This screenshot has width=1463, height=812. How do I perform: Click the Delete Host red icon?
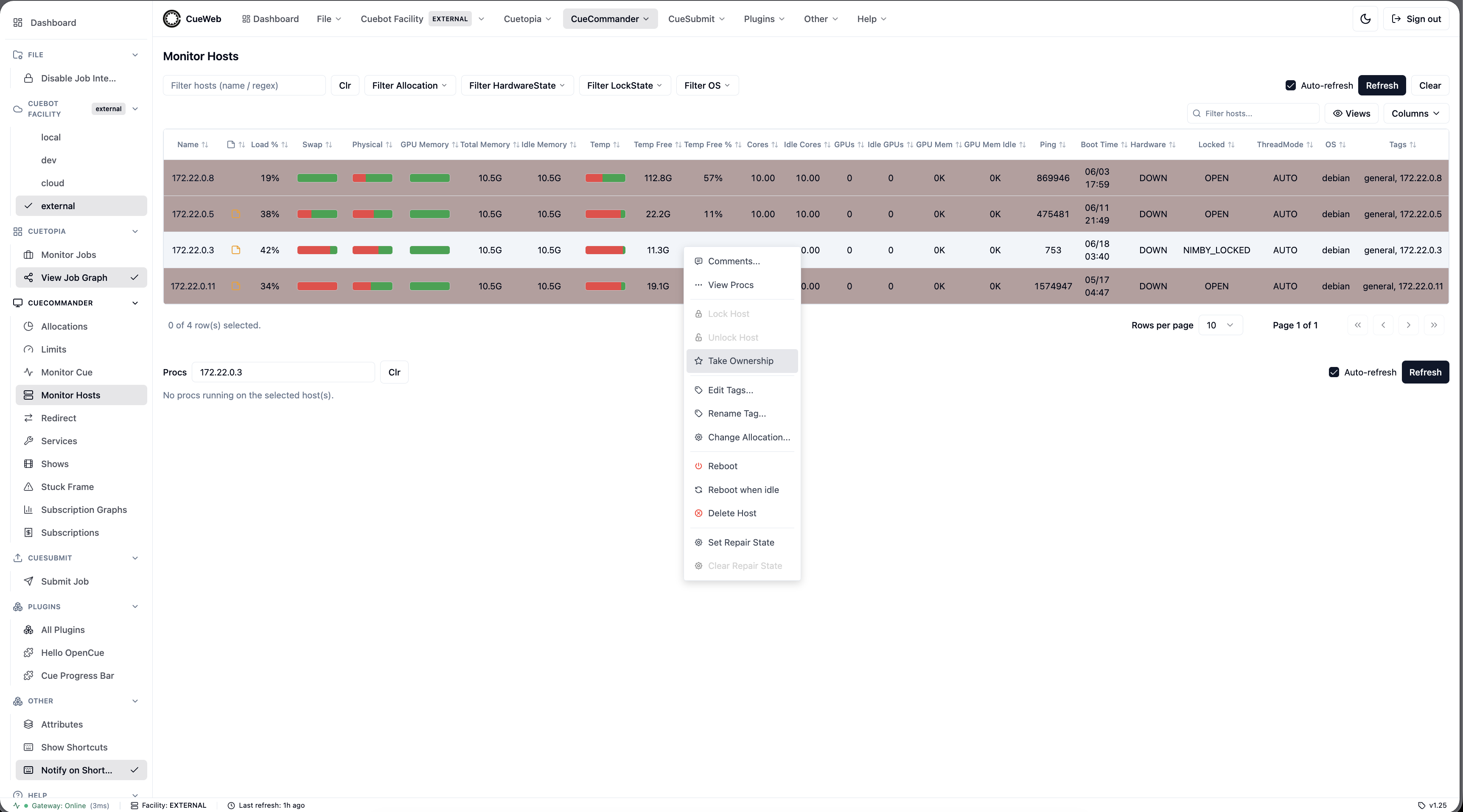(x=698, y=513)
